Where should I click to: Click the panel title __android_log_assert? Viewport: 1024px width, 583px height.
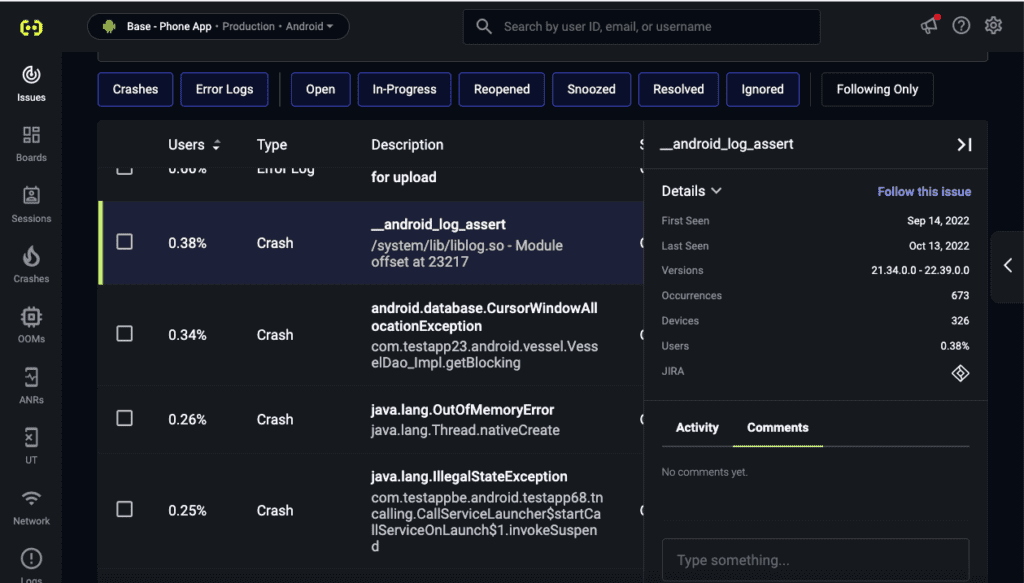726,144
